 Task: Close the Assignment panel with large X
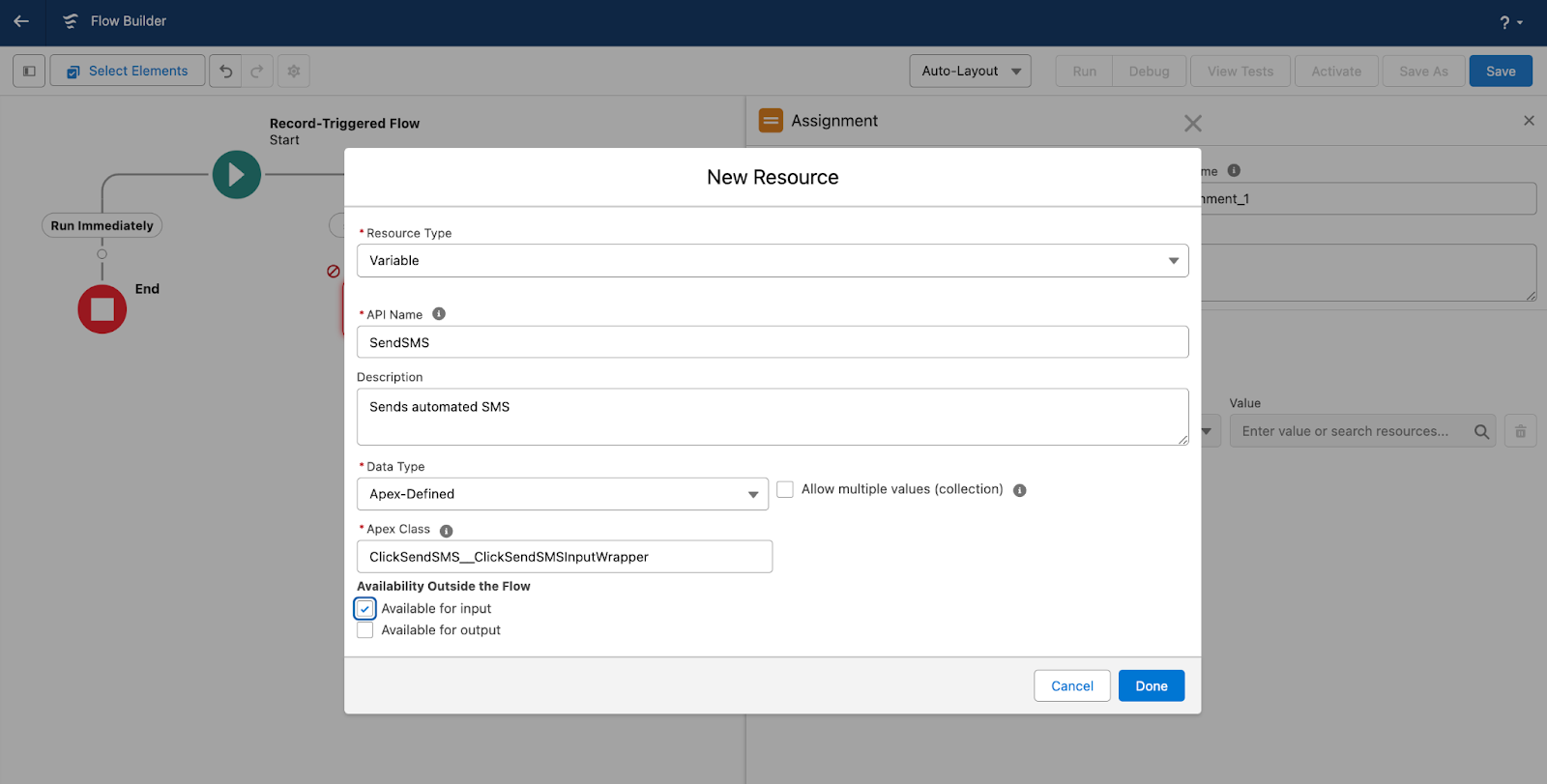[x=1193, y=123]
